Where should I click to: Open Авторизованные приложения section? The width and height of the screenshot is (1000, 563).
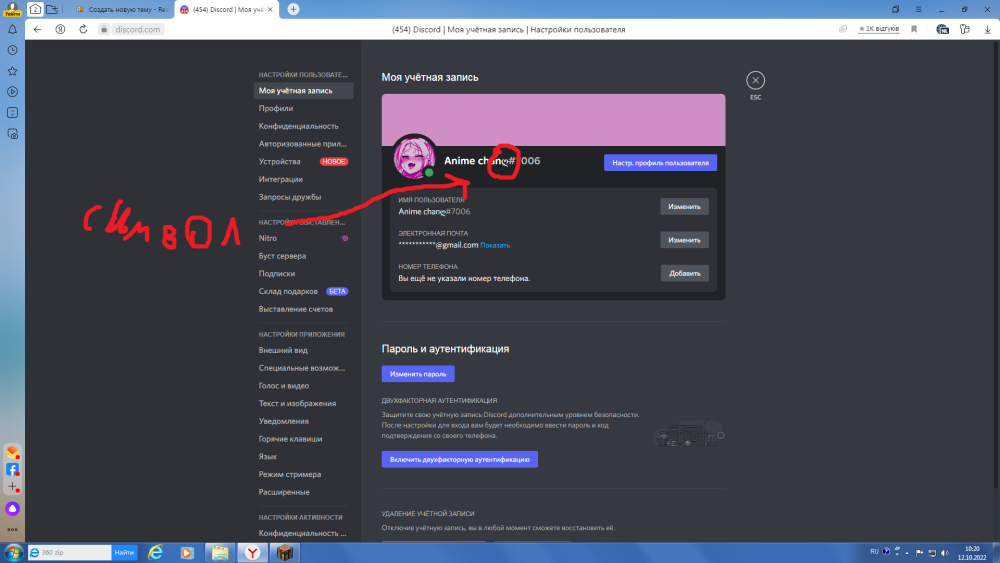coord(303,144)
